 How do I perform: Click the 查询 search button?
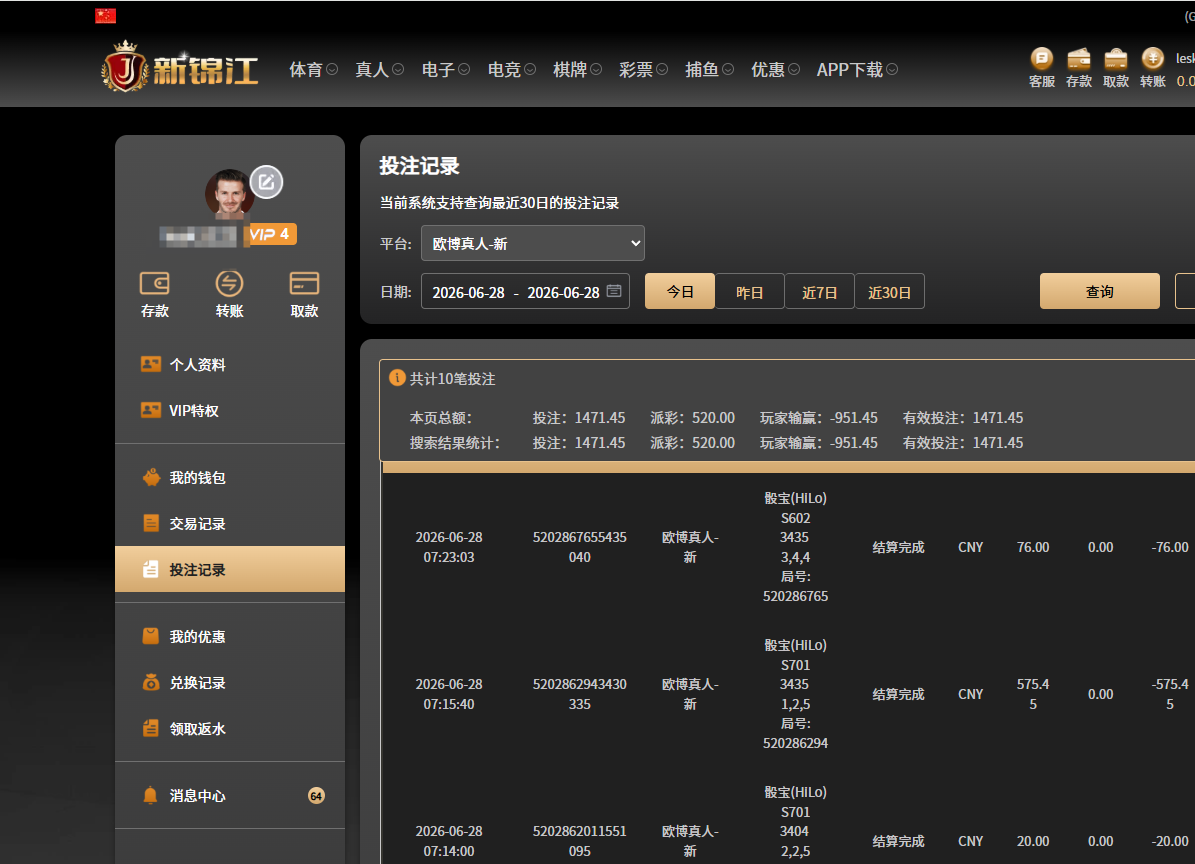1100,291
